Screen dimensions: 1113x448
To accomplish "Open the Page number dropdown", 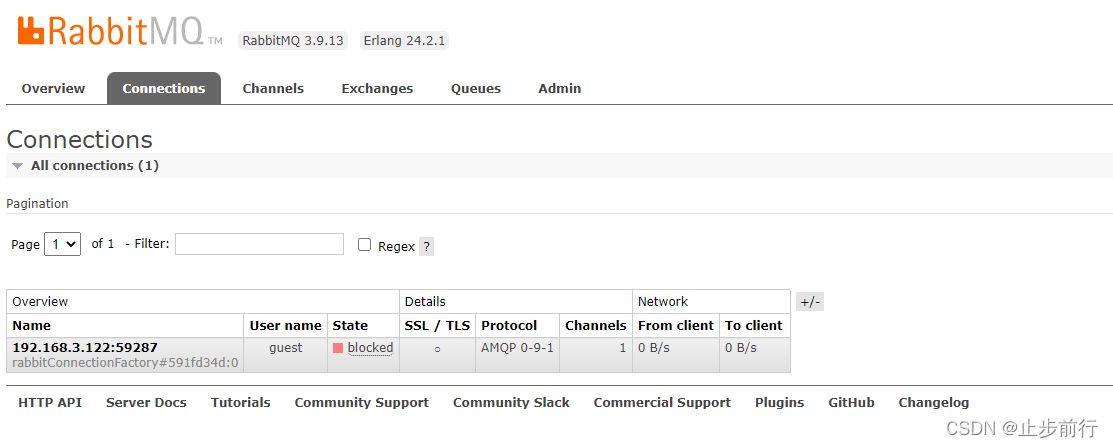I will click(x=62, y=244).
